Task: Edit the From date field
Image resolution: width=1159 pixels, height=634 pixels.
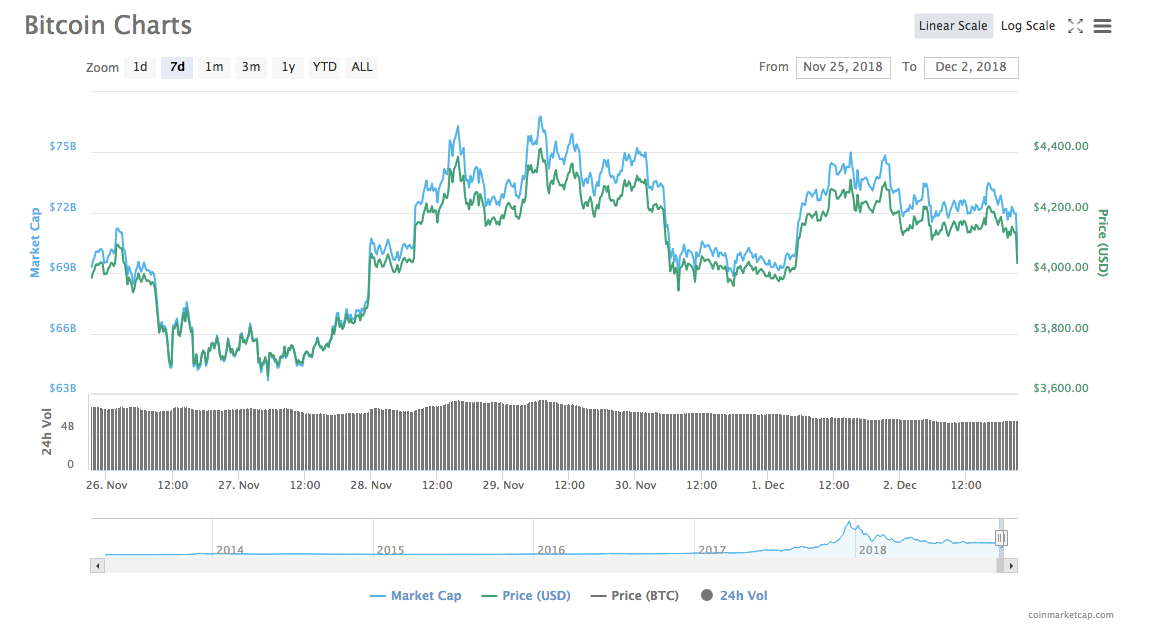Action: 843,67
